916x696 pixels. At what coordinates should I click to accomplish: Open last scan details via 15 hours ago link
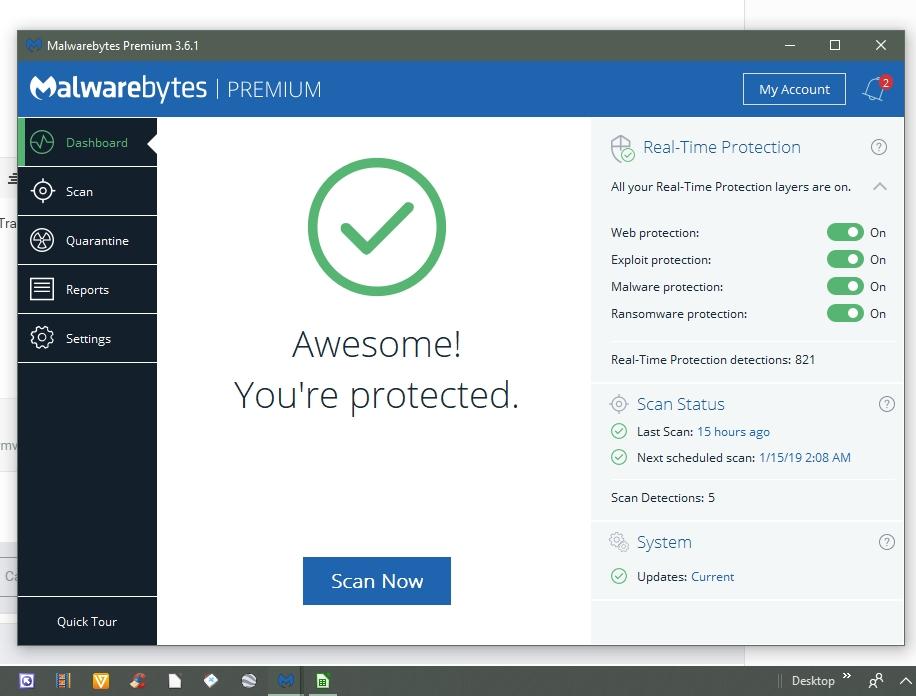[x=733, y=431]
